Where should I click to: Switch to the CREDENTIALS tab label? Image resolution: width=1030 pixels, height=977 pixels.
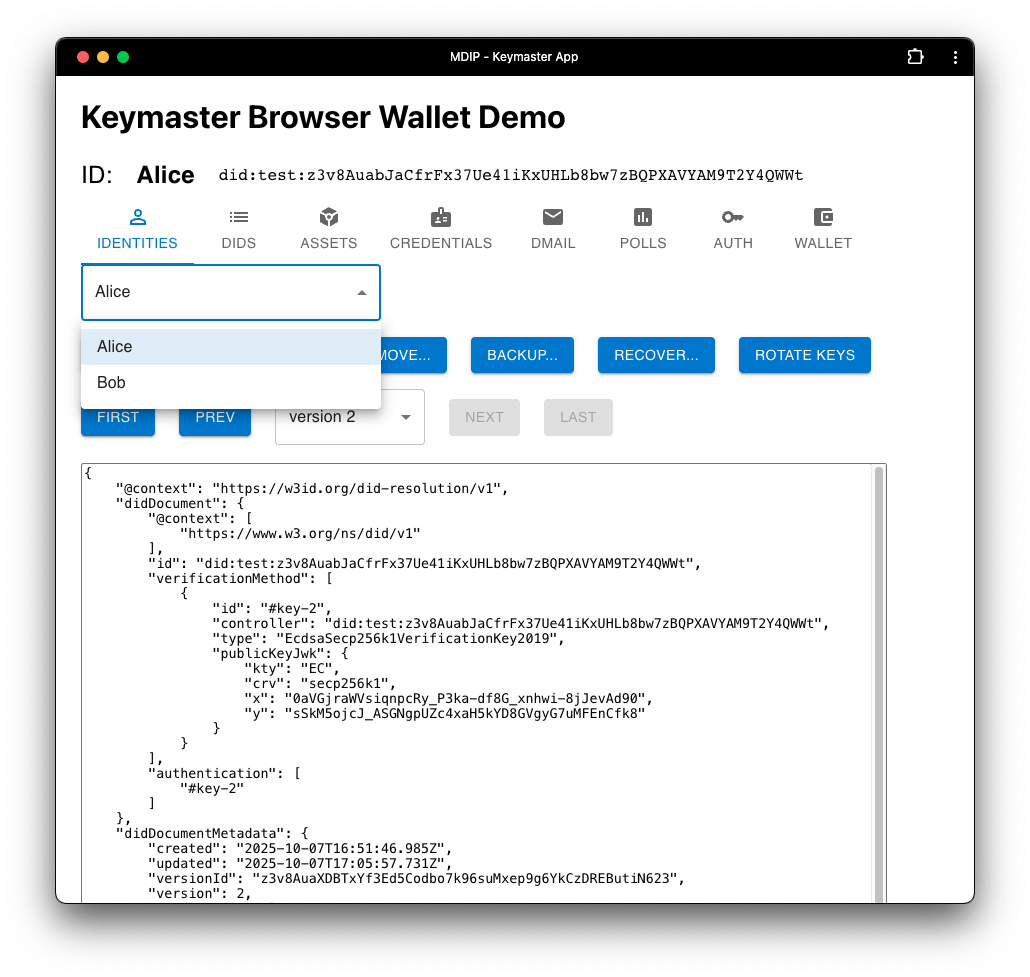click(x=441, y=243)
